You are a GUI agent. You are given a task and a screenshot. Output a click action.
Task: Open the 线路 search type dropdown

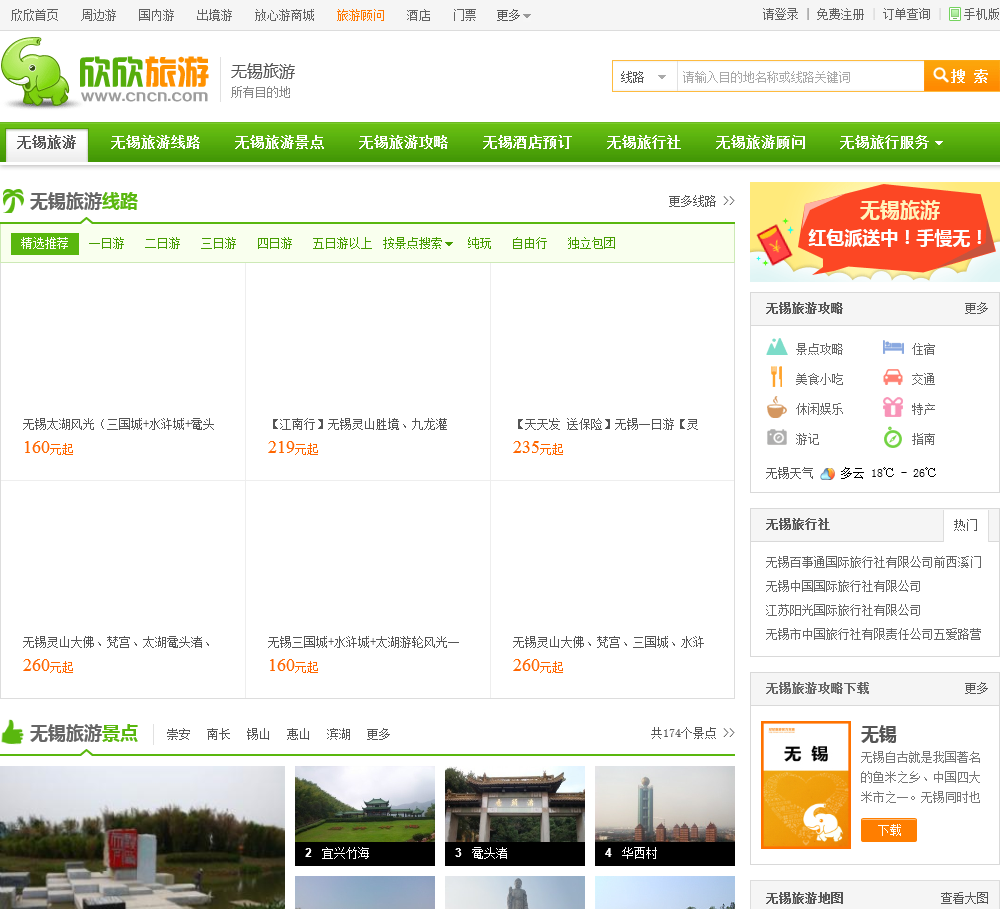pos(644,77)
